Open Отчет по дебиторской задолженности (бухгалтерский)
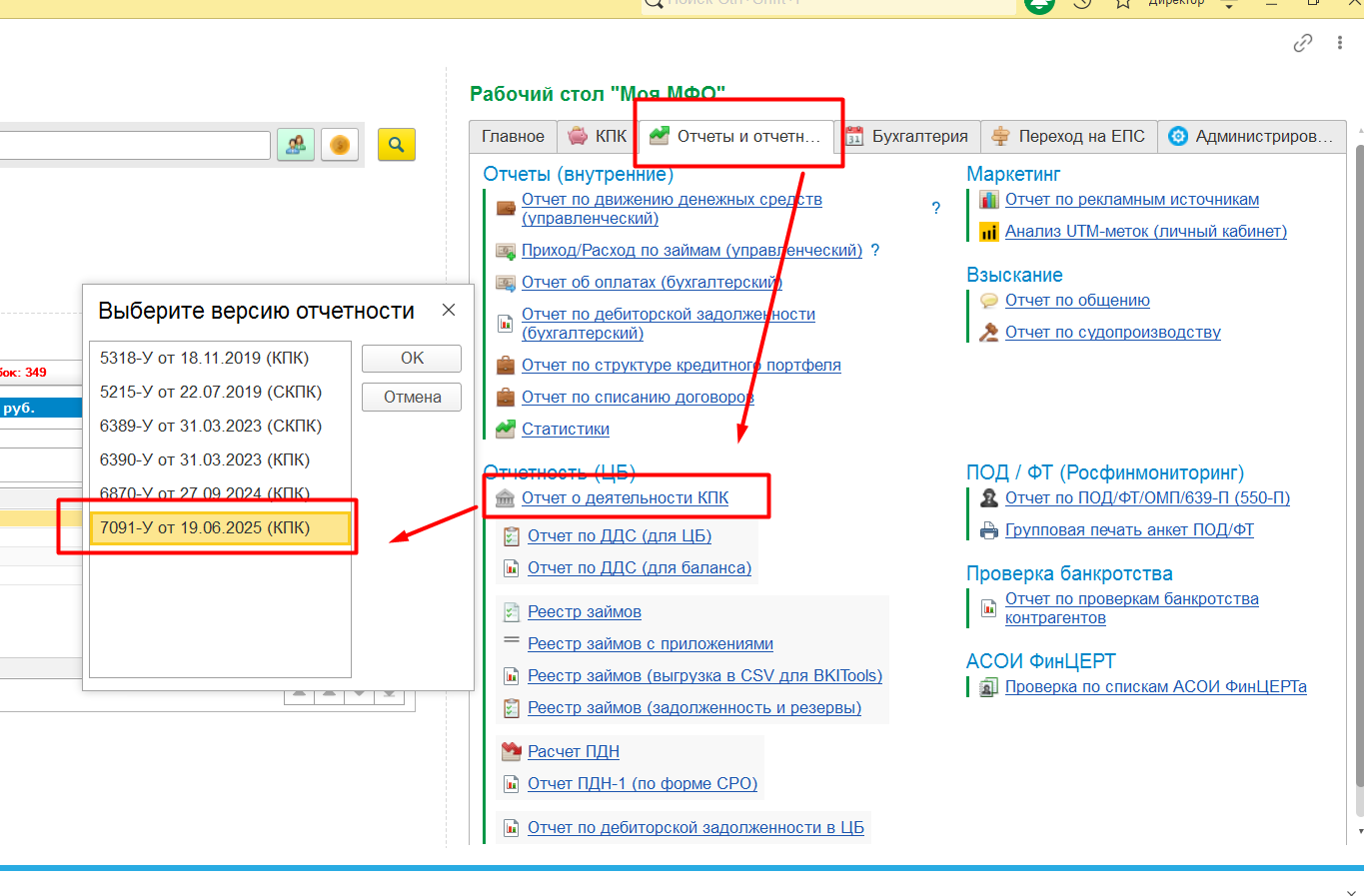Image resolution: width=1364 pixels, height=896 pixels. click(x=669, y=324)
